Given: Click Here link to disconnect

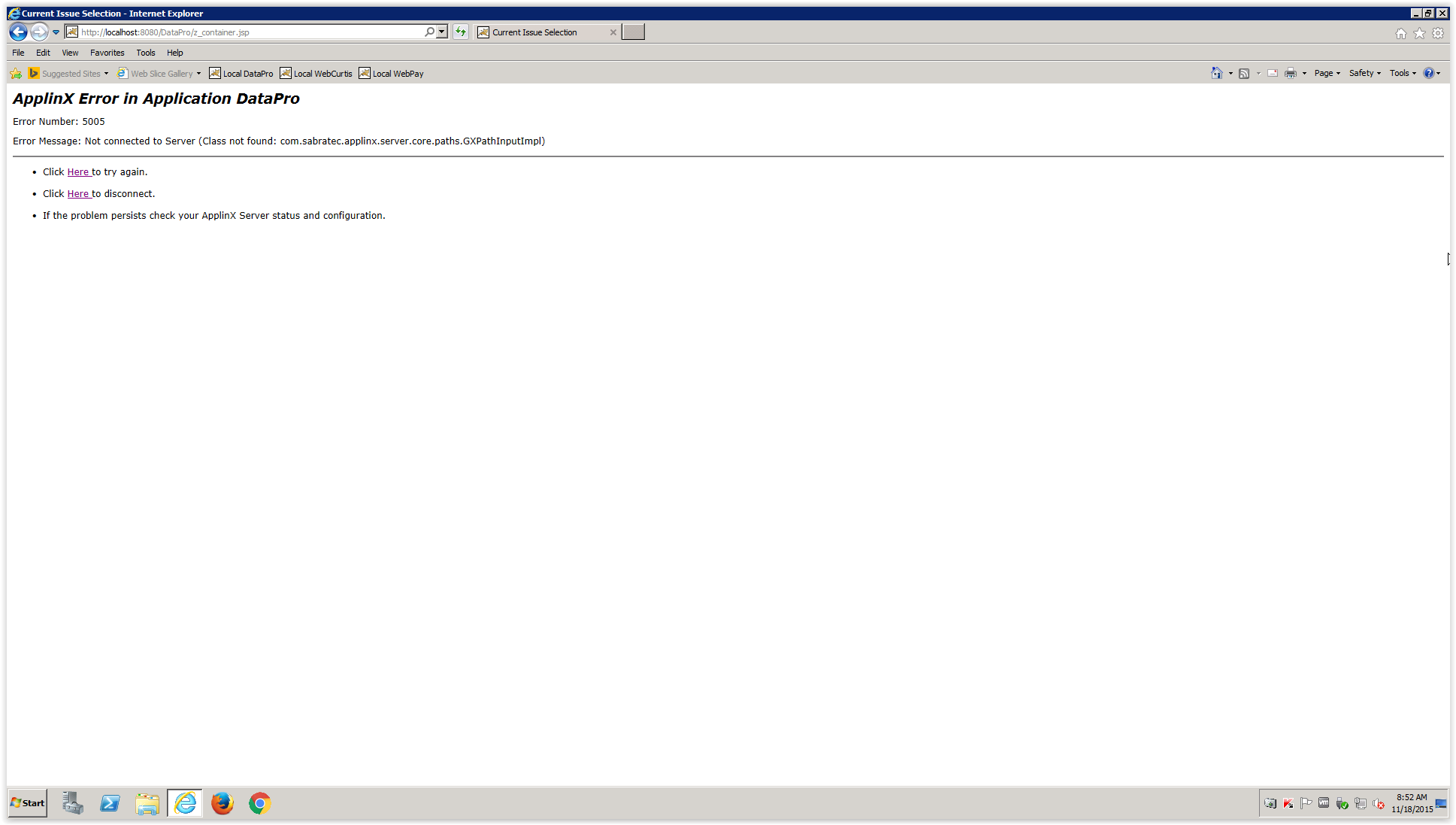Looking at the screenshot, I should [78, 194].
